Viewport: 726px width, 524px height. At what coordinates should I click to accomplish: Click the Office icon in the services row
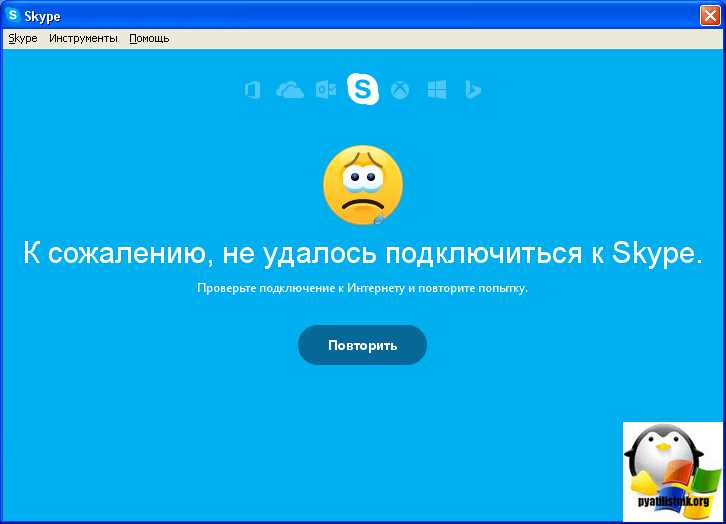pyautogui.click(x=252, y=89)
